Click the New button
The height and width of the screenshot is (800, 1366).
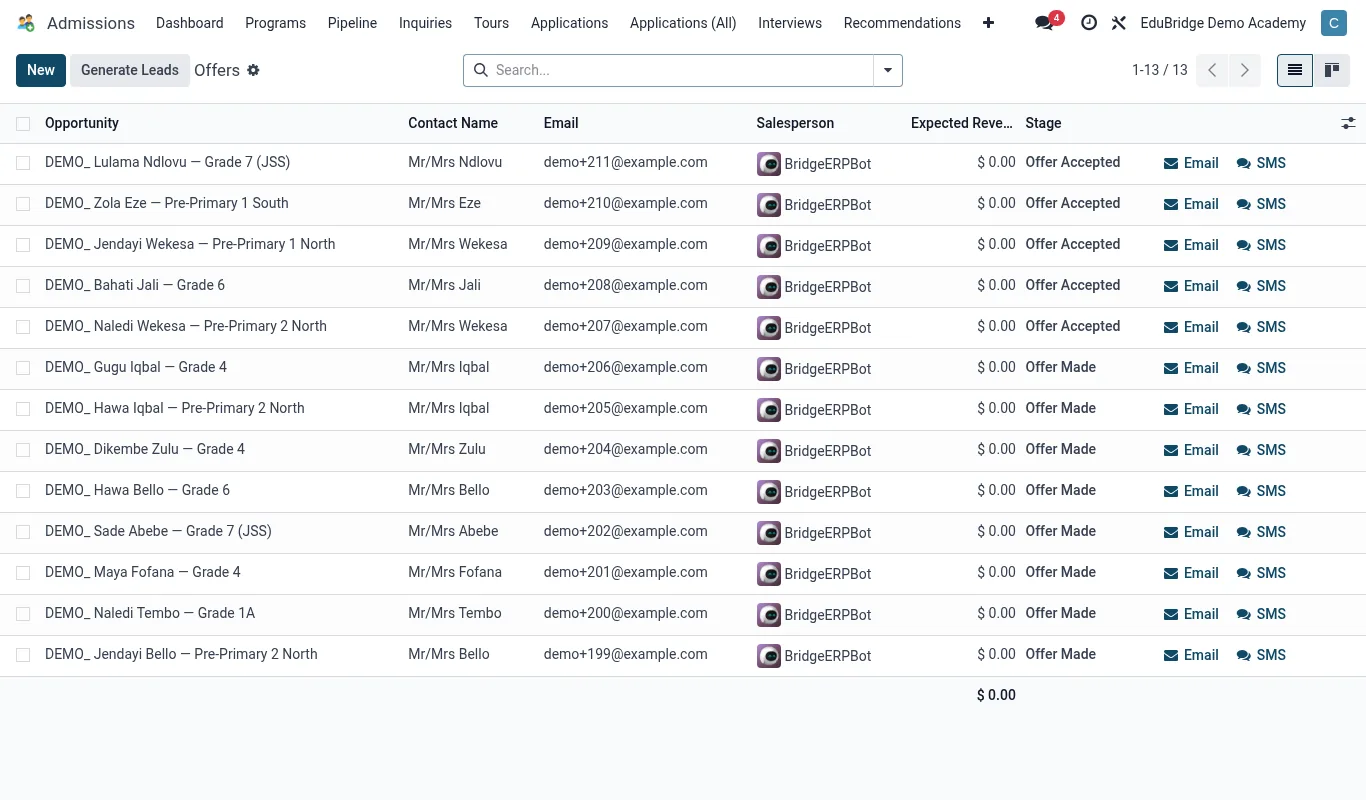41,70
